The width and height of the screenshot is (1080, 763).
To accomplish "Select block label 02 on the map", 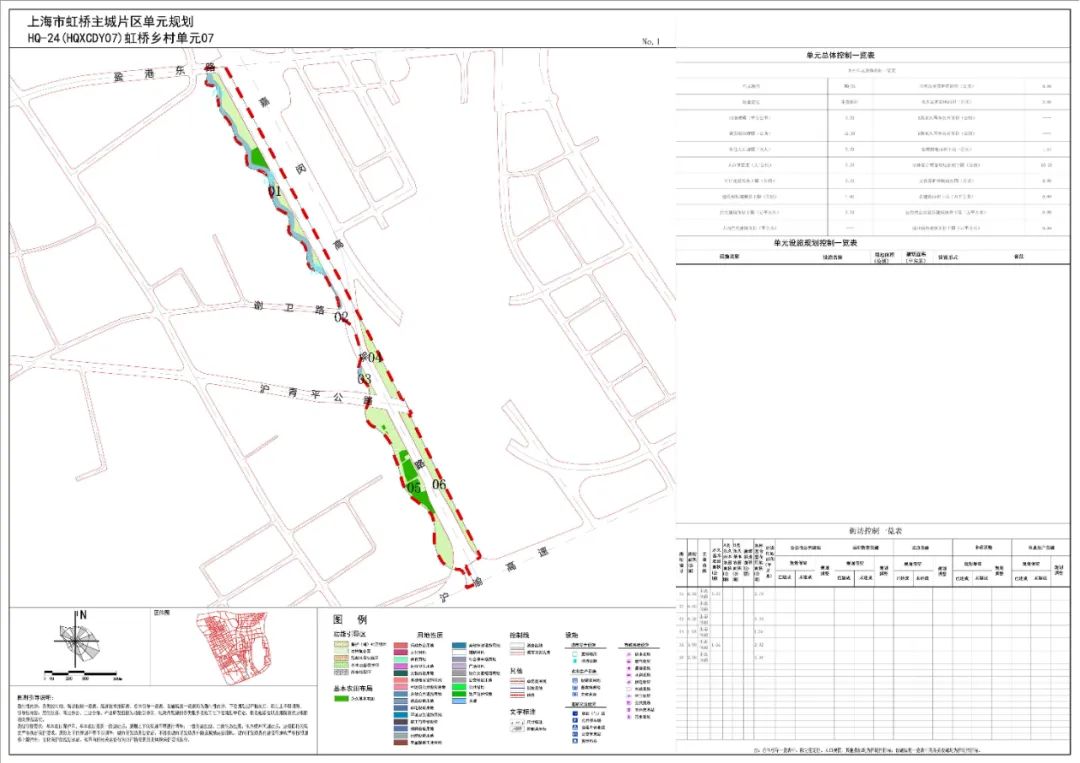I will (x=342, y=317).
